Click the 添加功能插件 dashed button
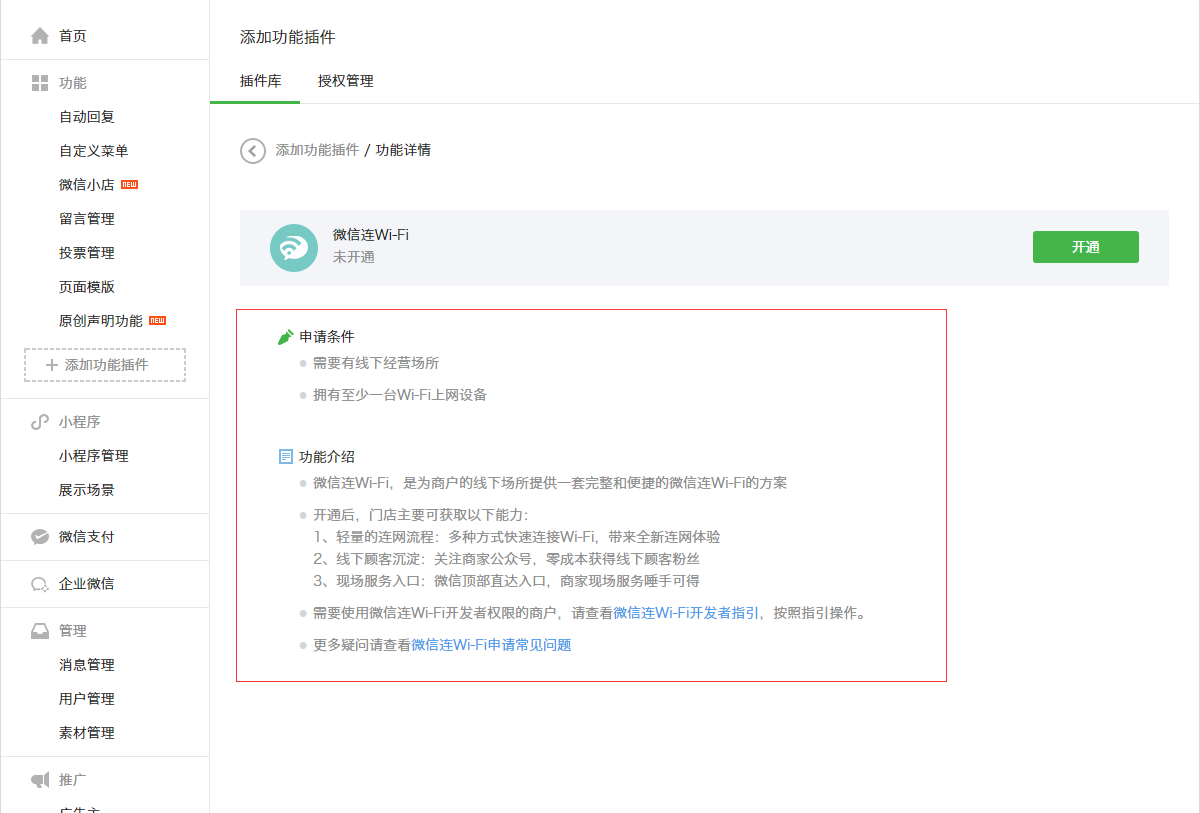Image resolution: width=1200 pixels, height=813 pixels. 105,365
